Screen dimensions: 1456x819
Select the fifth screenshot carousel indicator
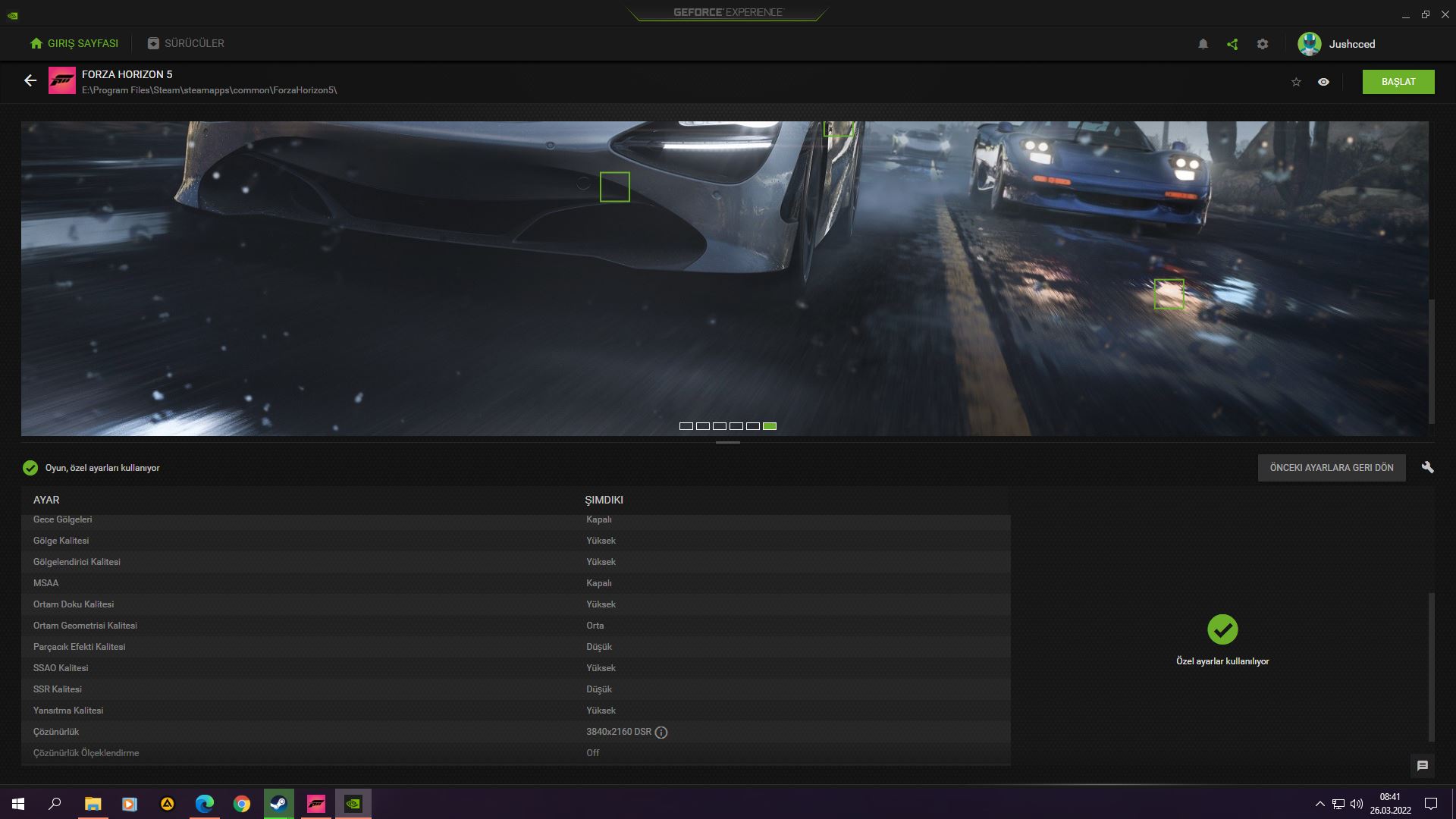[x=753, y=426]
